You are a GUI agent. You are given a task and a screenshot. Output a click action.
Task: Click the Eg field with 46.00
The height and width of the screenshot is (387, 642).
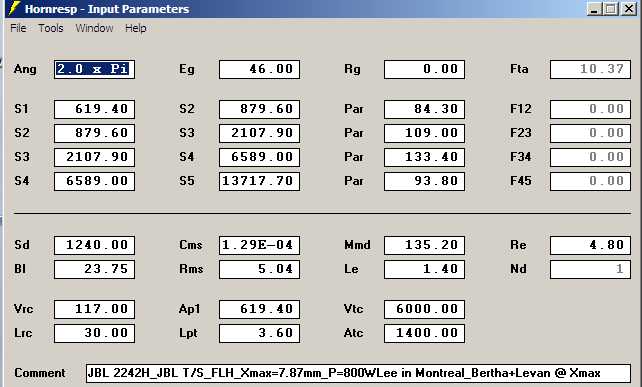point(259,69)
